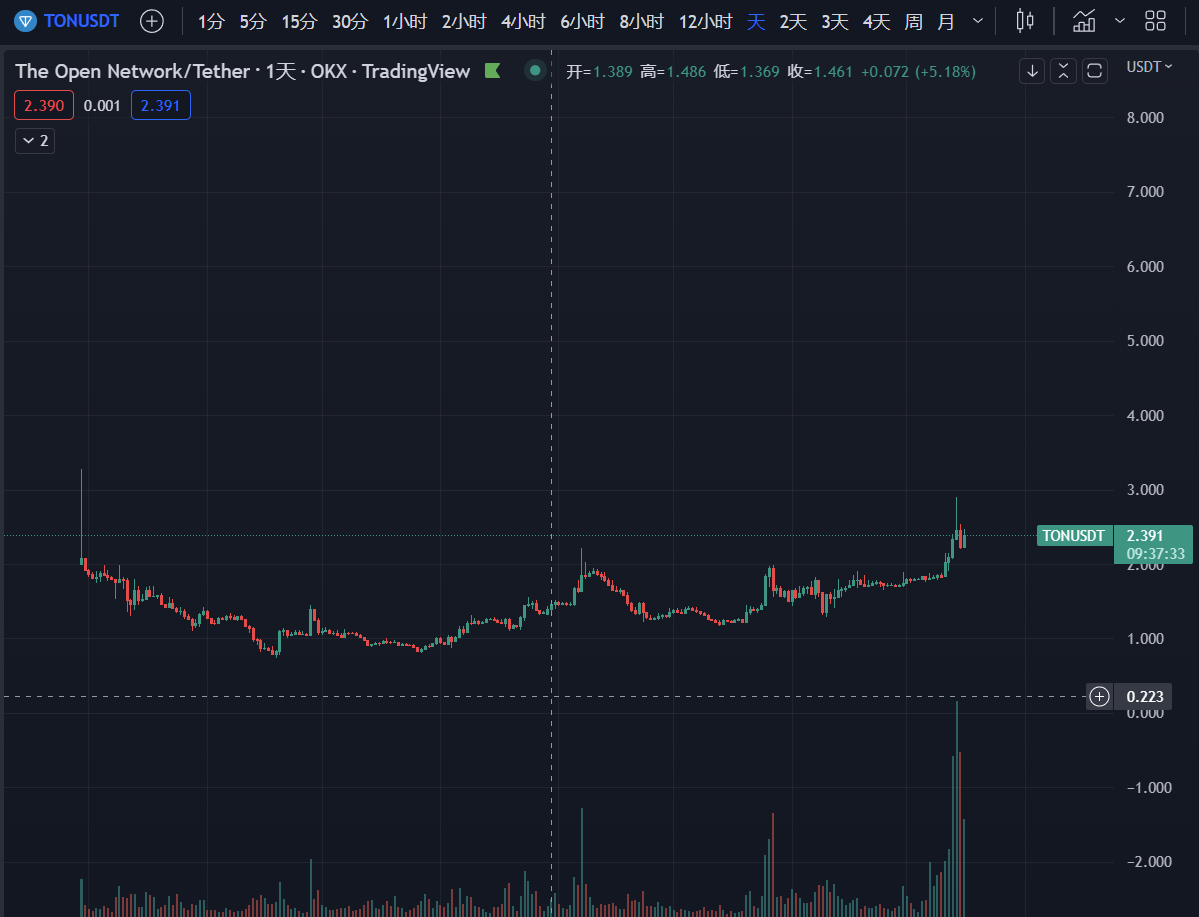Click the 5.000 price axis label
1199x917 pixels.
[x=1145, y=341]
